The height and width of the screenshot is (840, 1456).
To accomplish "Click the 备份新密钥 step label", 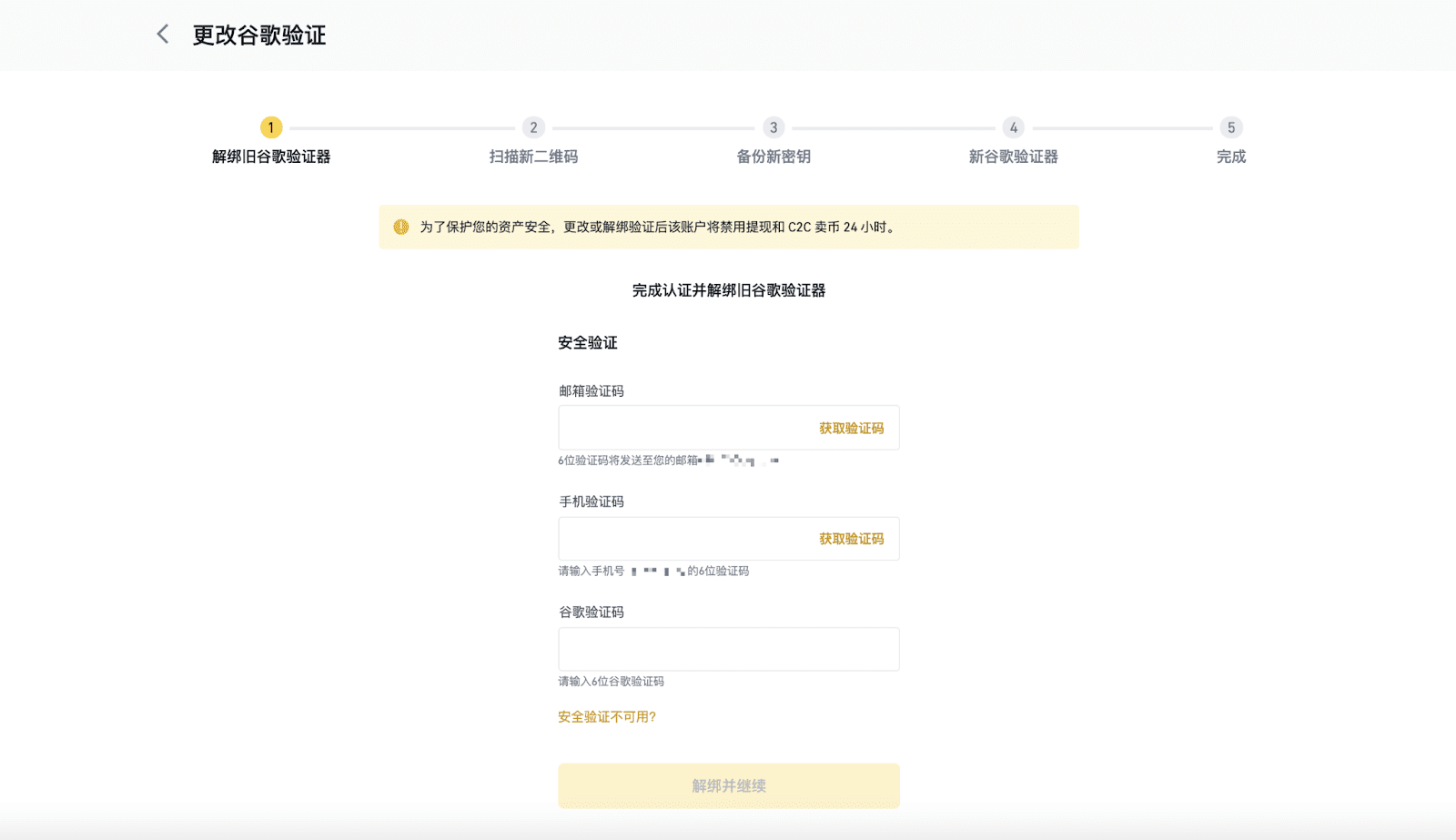I will (773, 157).
